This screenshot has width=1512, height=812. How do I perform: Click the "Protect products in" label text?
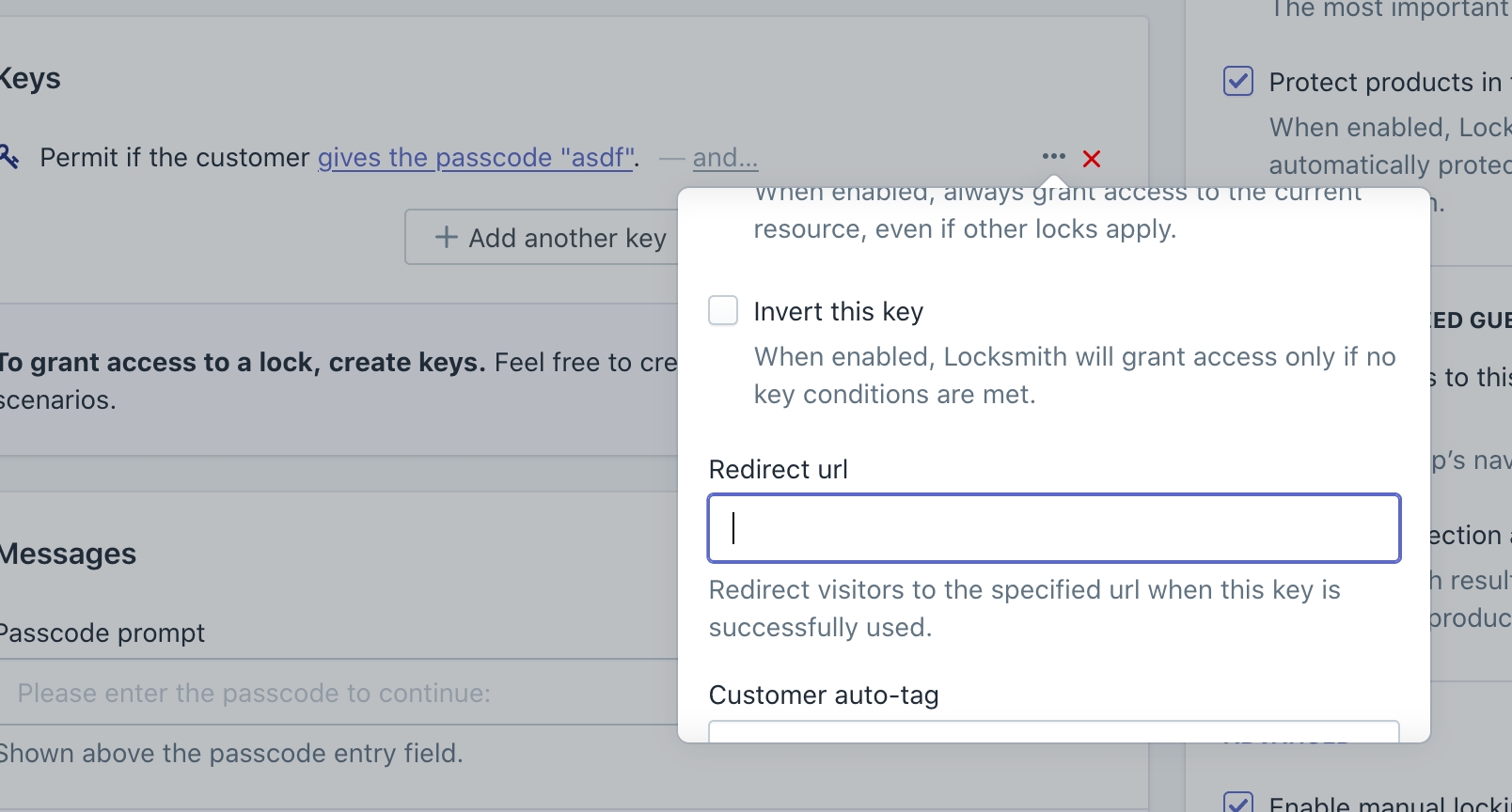click(1384, 83)
